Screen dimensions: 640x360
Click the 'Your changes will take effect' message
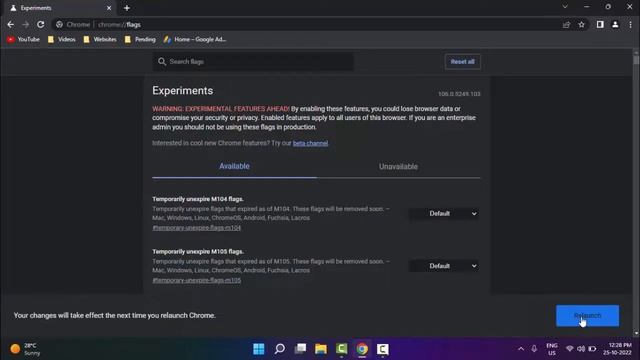114,316
